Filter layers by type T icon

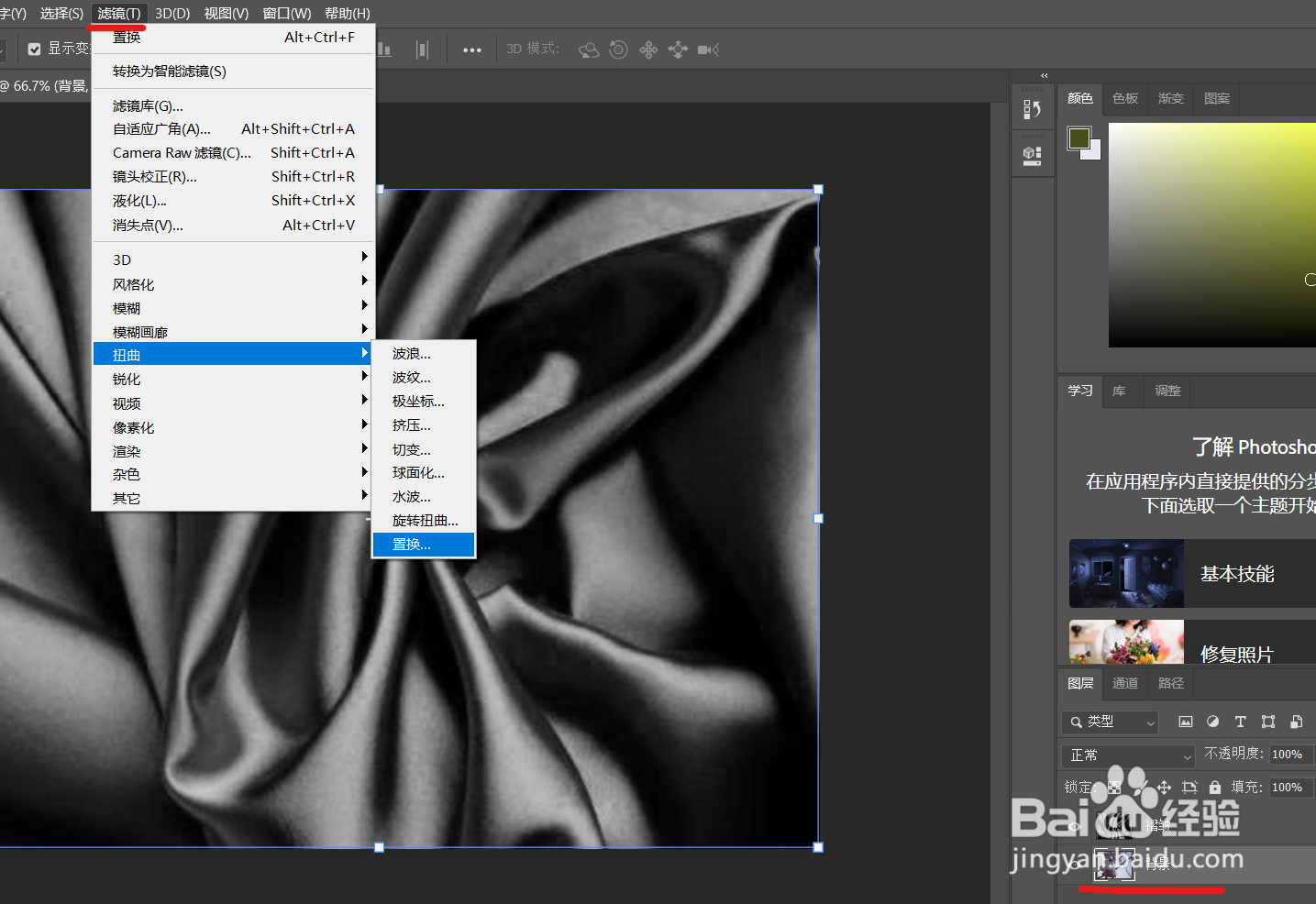pyautogui.click(x=1240, y=722)
